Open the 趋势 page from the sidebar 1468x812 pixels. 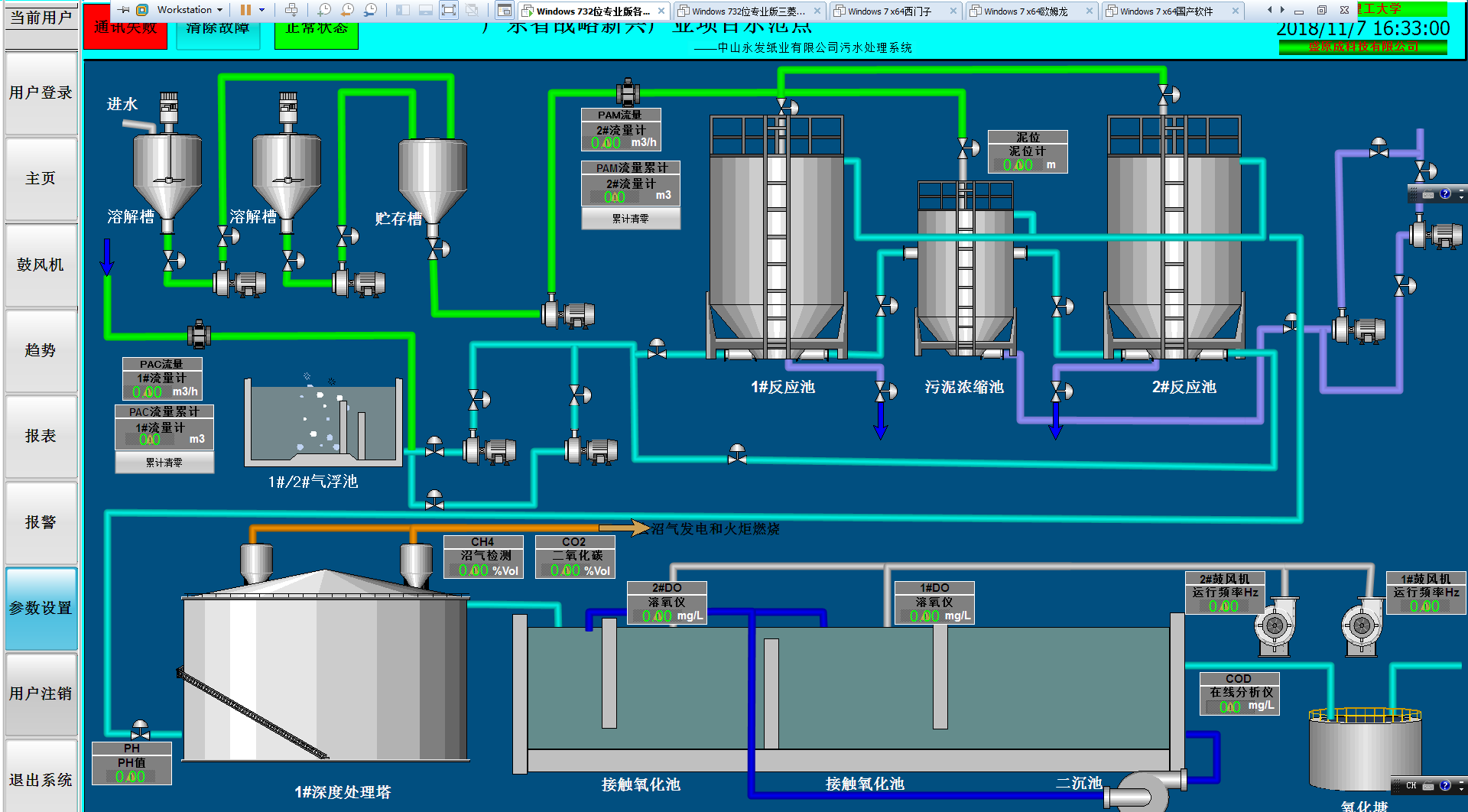pyautogui.click(x=41, y=350)
